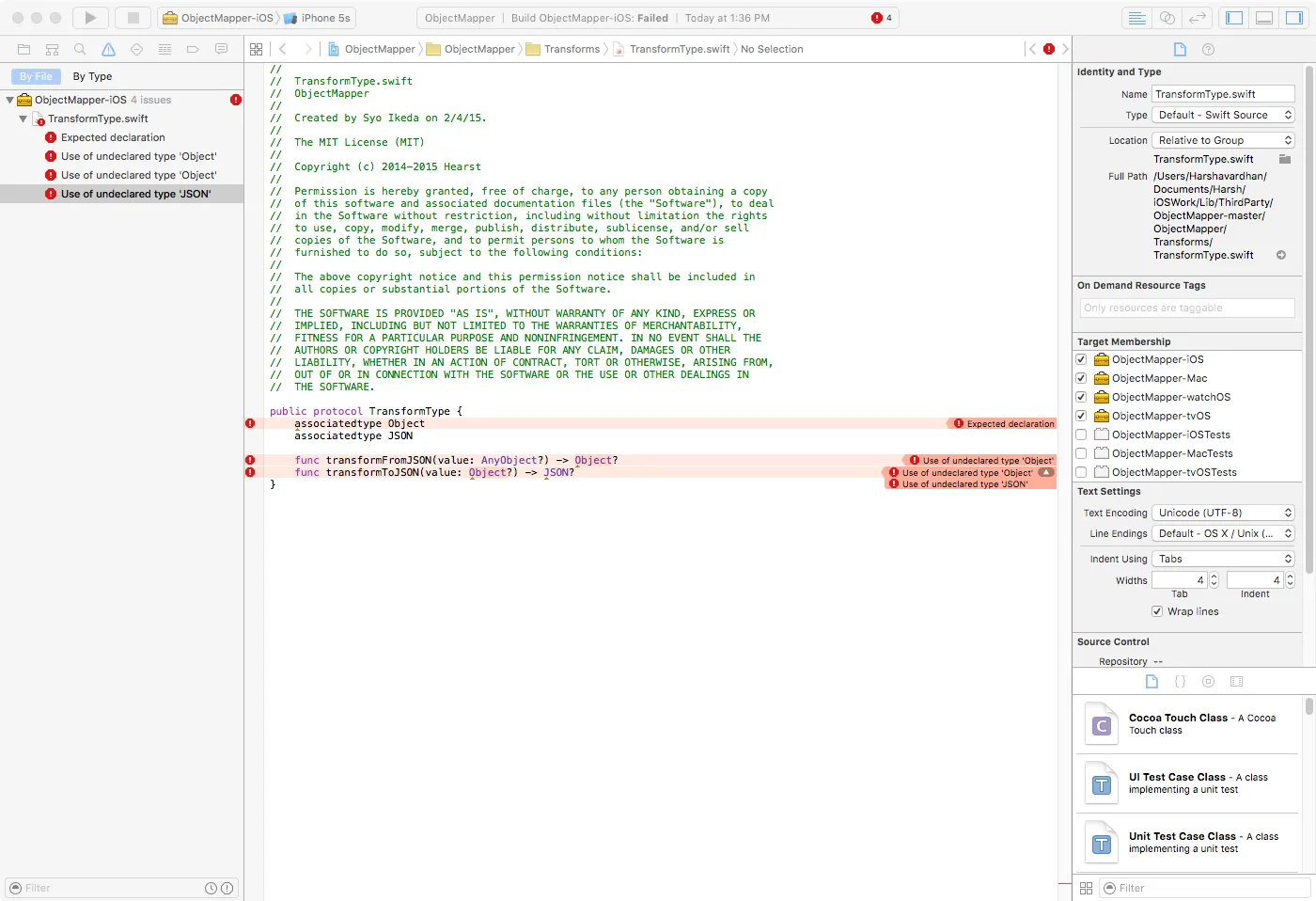Switch library to icon grid view
This screenshot has height=901, width=1316.
tap(1087, 888)
